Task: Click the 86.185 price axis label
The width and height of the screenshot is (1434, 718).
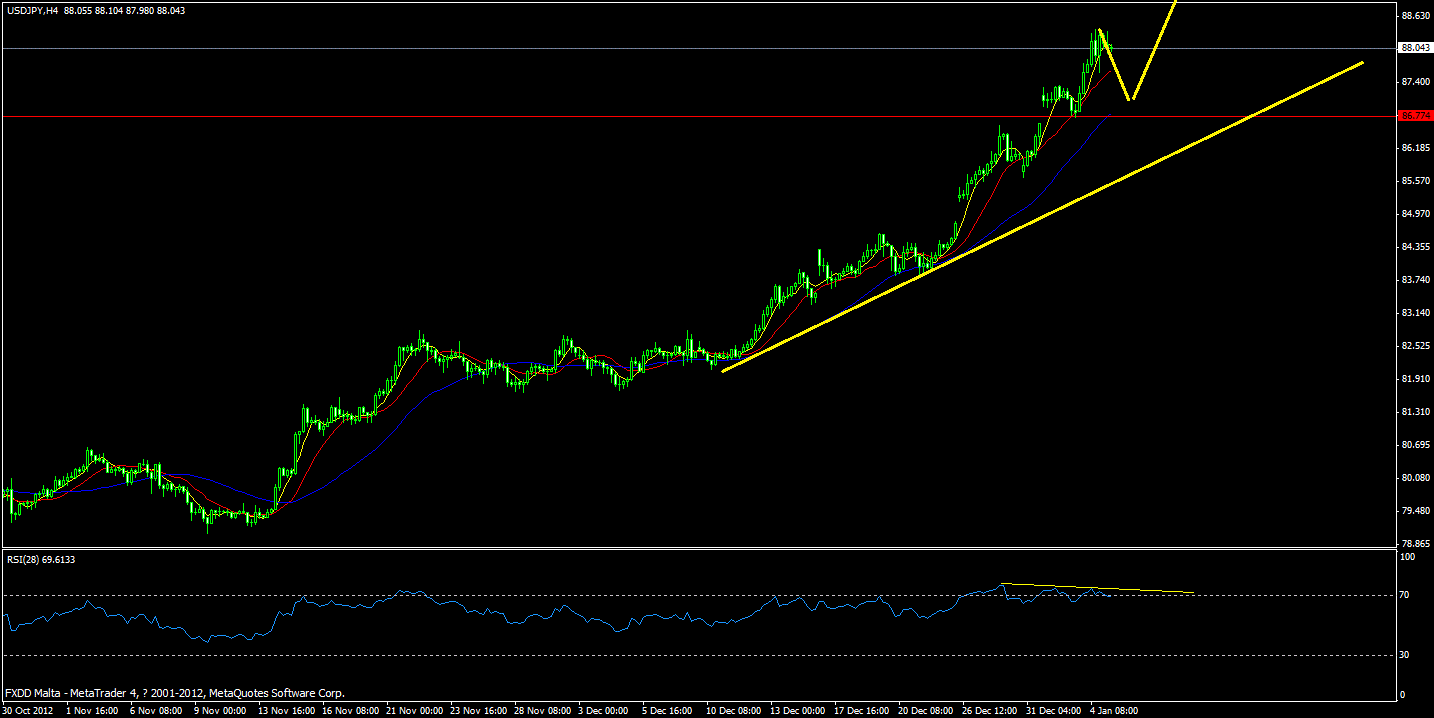Action: (x=1414, y=147)
